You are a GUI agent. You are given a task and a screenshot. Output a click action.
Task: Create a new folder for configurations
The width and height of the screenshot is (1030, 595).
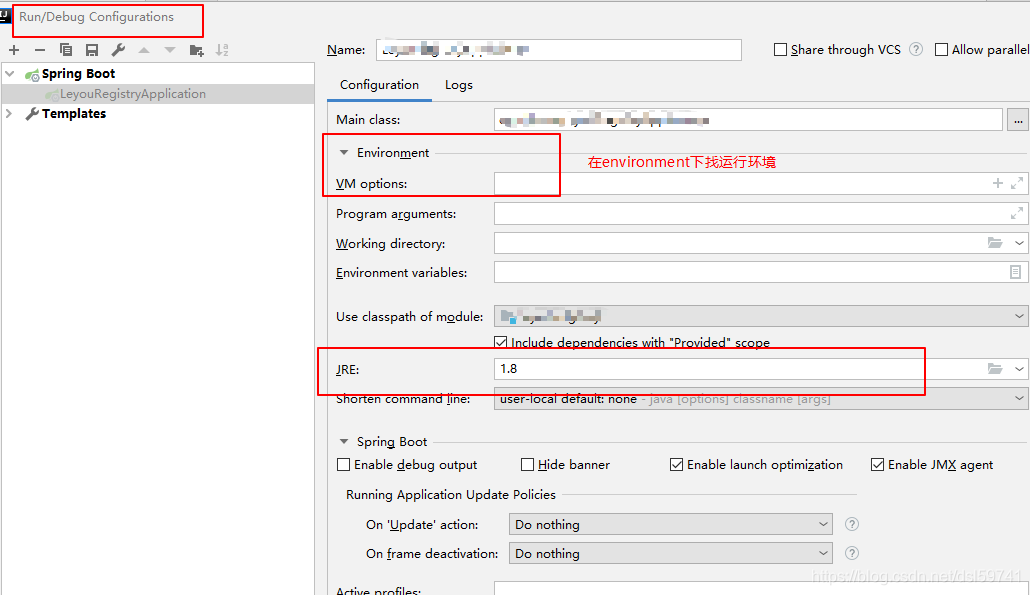pyautogui.click(x=197, y=50)
